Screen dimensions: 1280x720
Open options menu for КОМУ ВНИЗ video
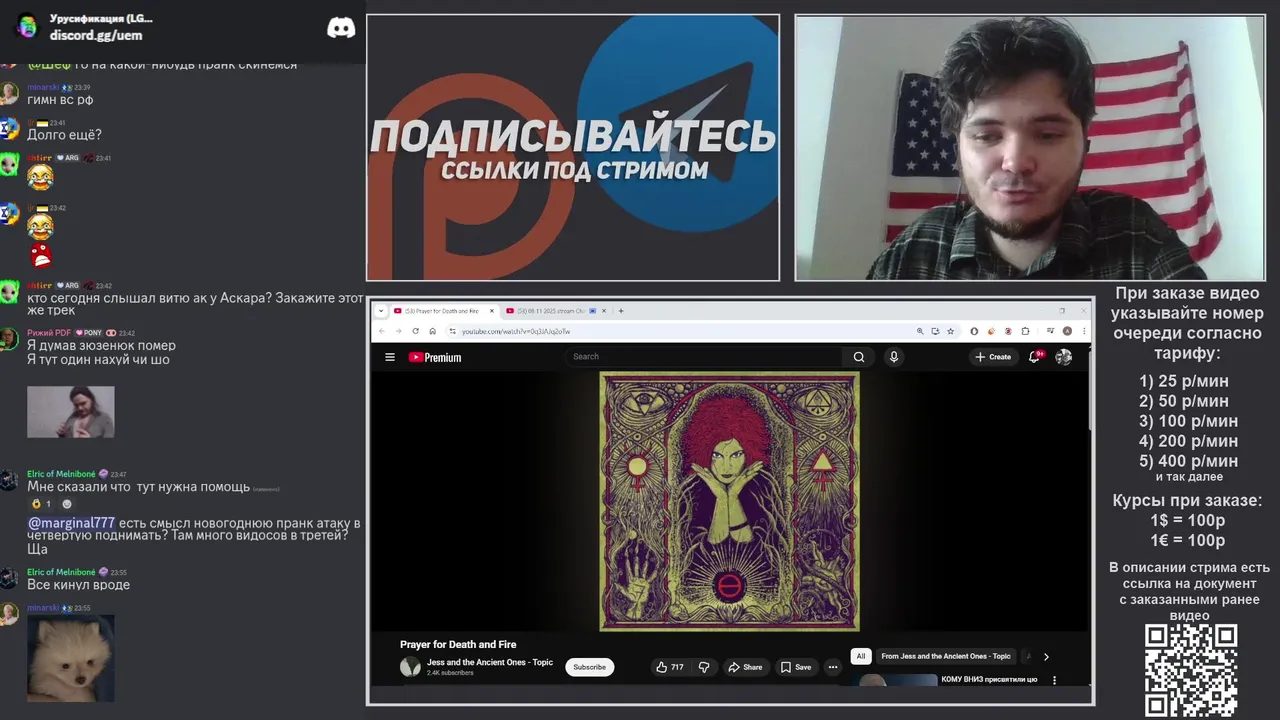1054,681
